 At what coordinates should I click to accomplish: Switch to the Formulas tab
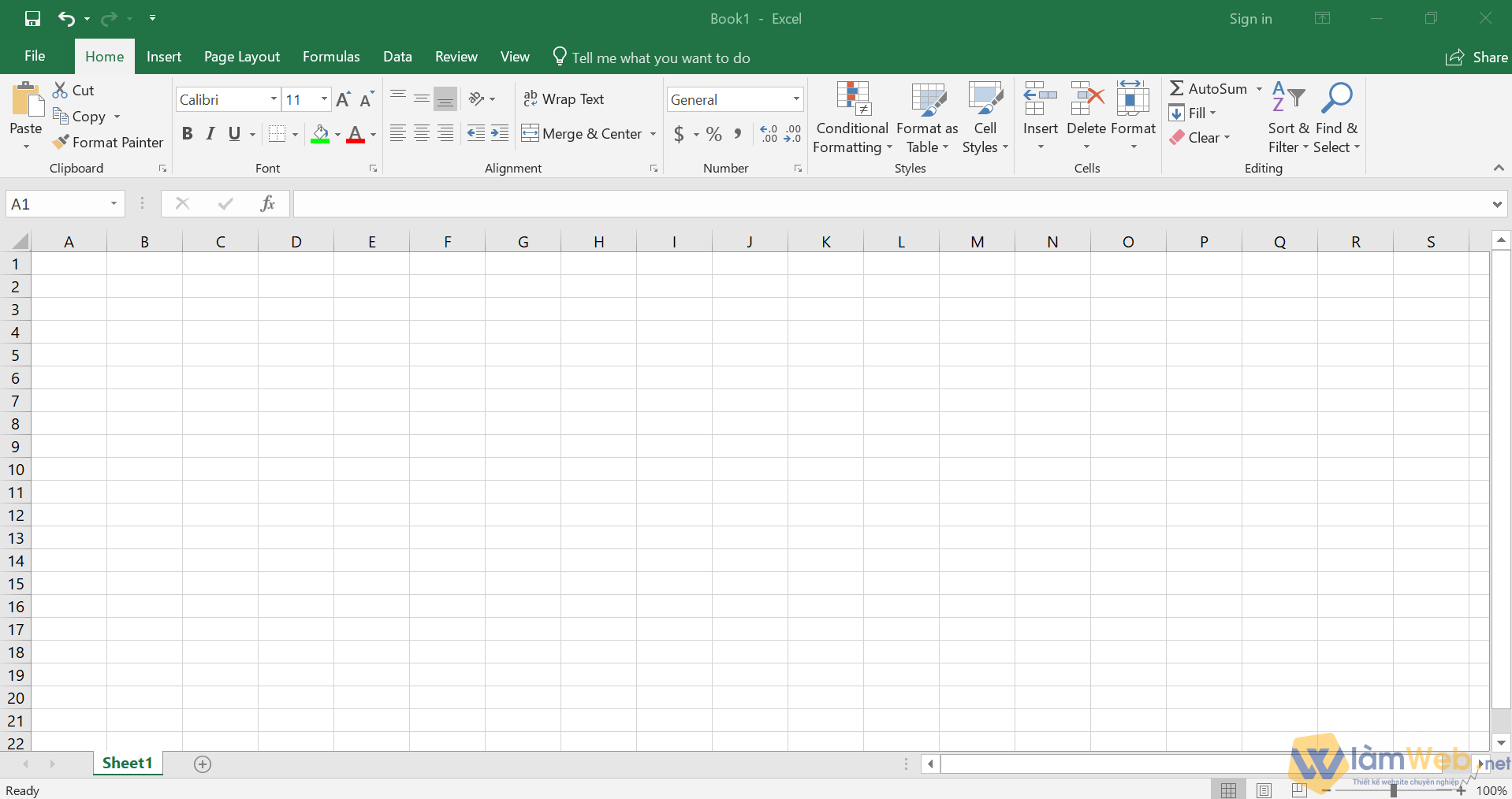pos(331,57)
